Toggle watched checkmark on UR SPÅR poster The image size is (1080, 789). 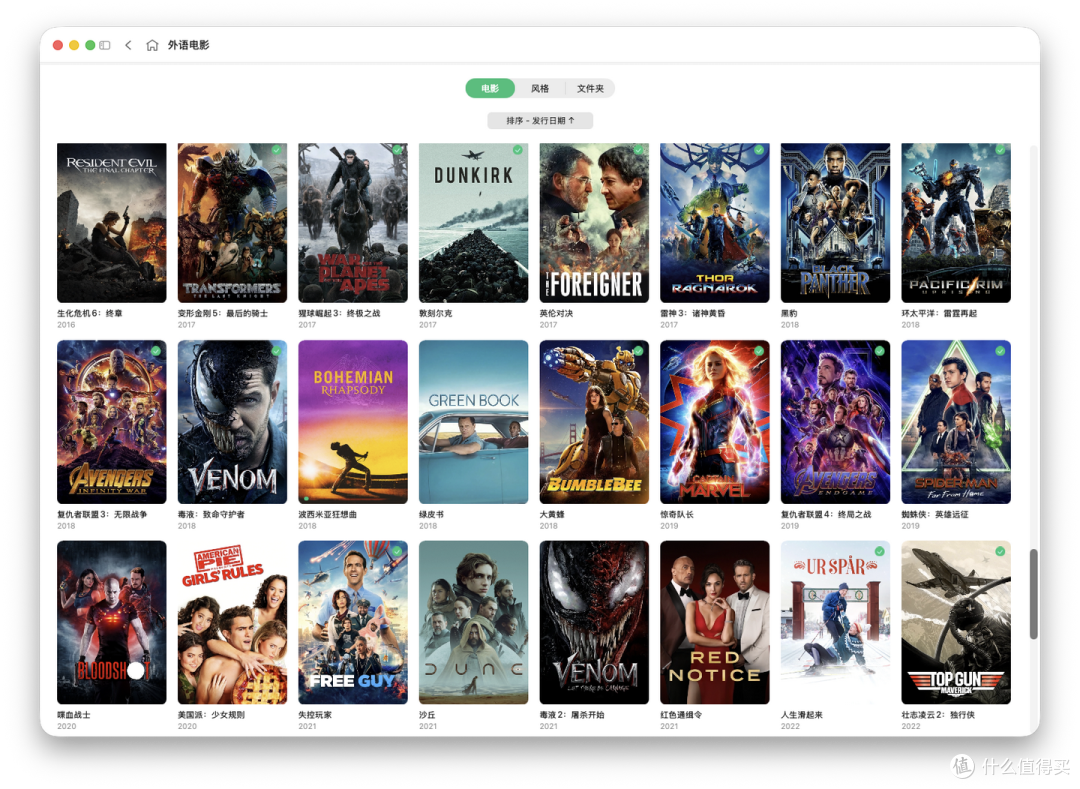point(879,551)
